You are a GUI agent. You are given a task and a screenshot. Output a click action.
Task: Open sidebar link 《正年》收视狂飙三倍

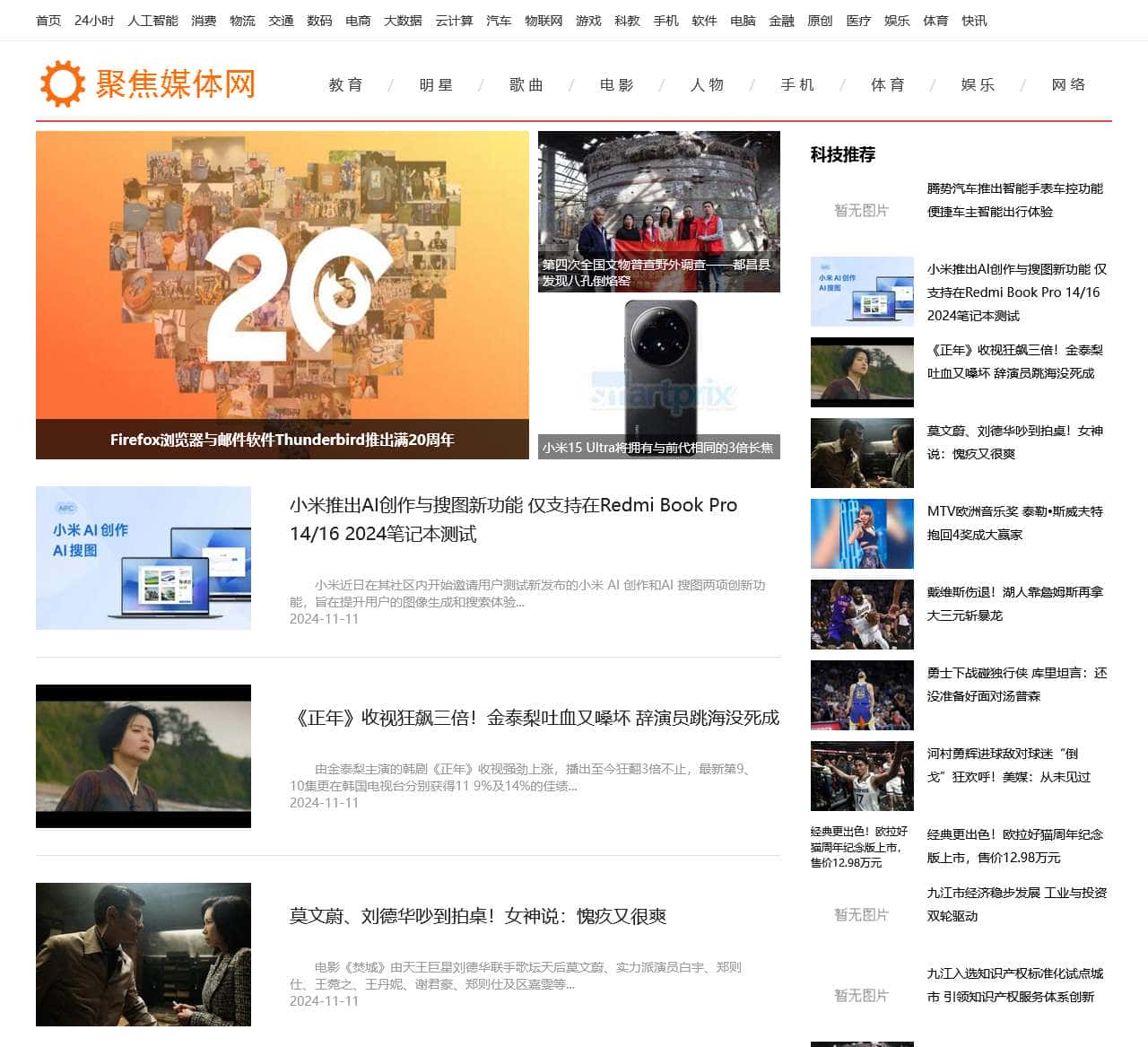[1015, 362]
